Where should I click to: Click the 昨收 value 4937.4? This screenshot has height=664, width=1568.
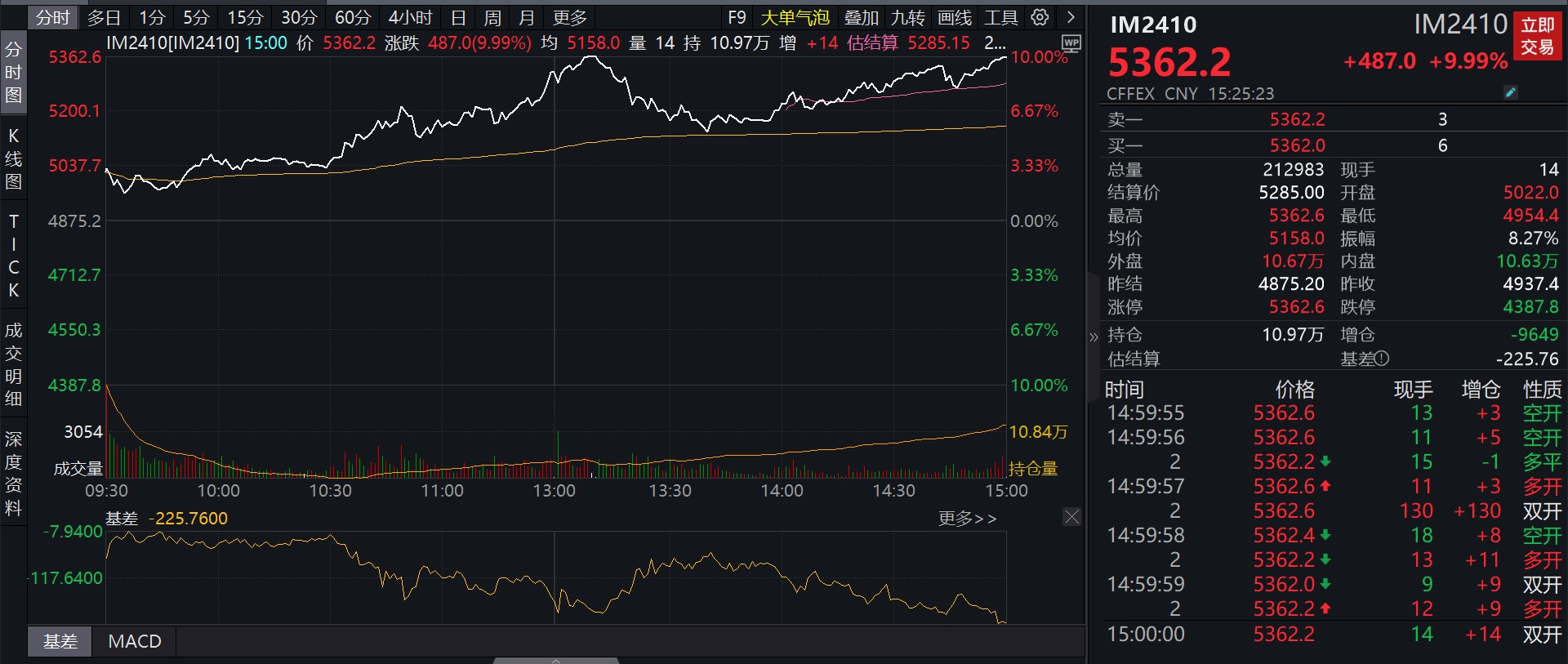click(x=1531, y=284)
